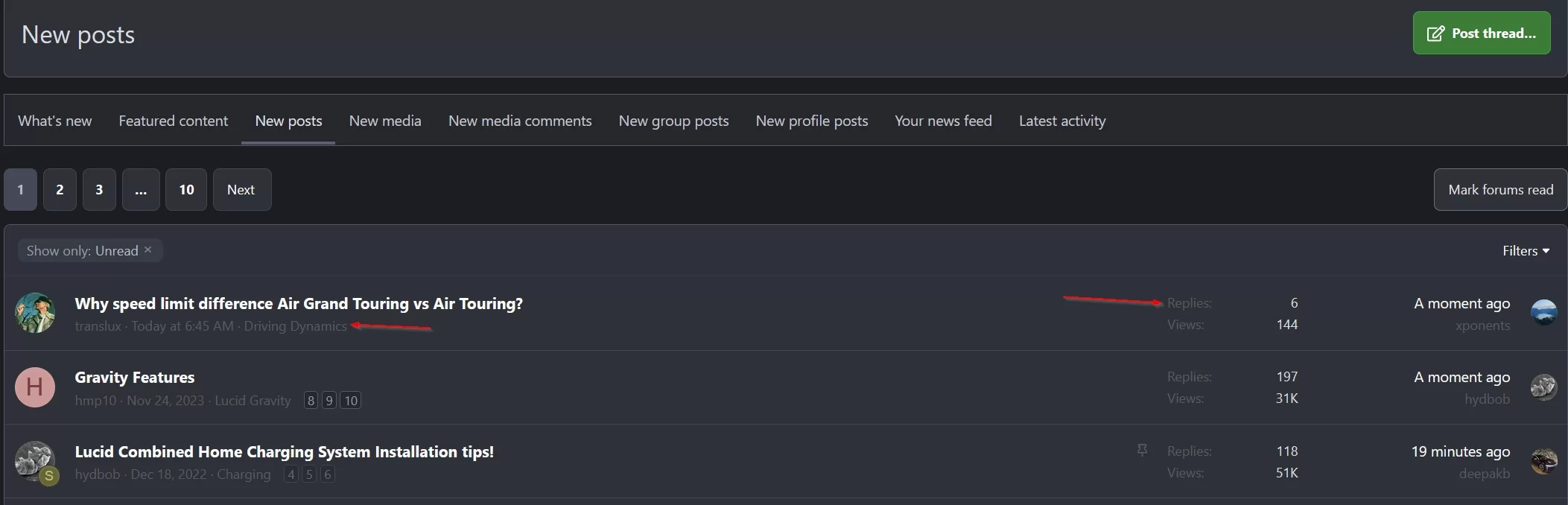Click the sticky pin icon
Viewport: 1568px width, 505px height.
tap(1142, 450)
